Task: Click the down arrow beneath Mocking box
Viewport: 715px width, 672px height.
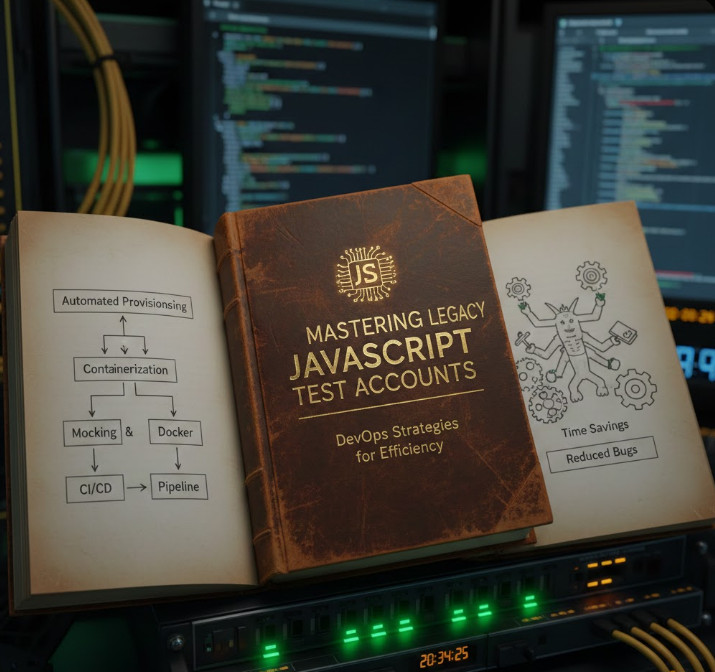Action: (94, 460)
